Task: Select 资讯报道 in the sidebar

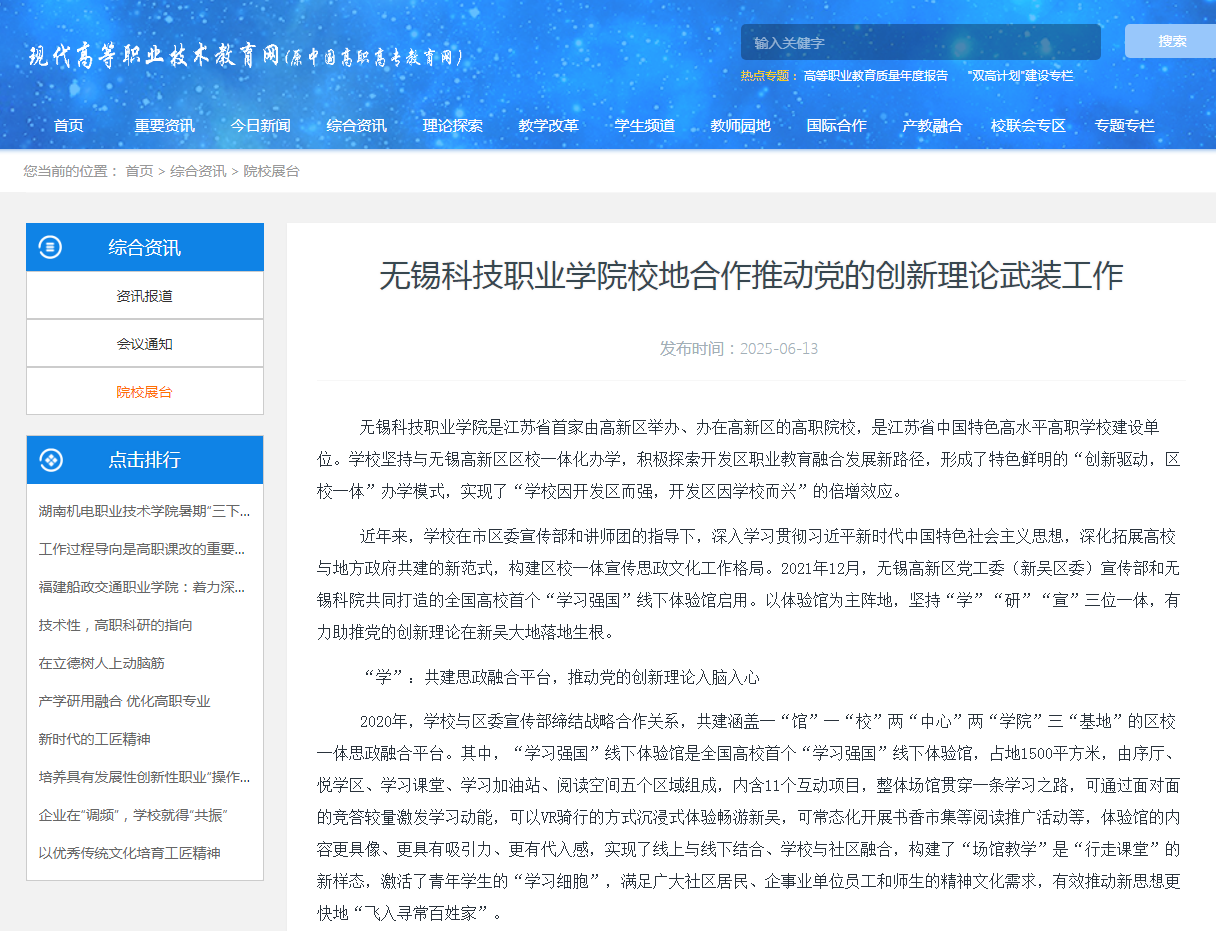Action: (144, 296)
